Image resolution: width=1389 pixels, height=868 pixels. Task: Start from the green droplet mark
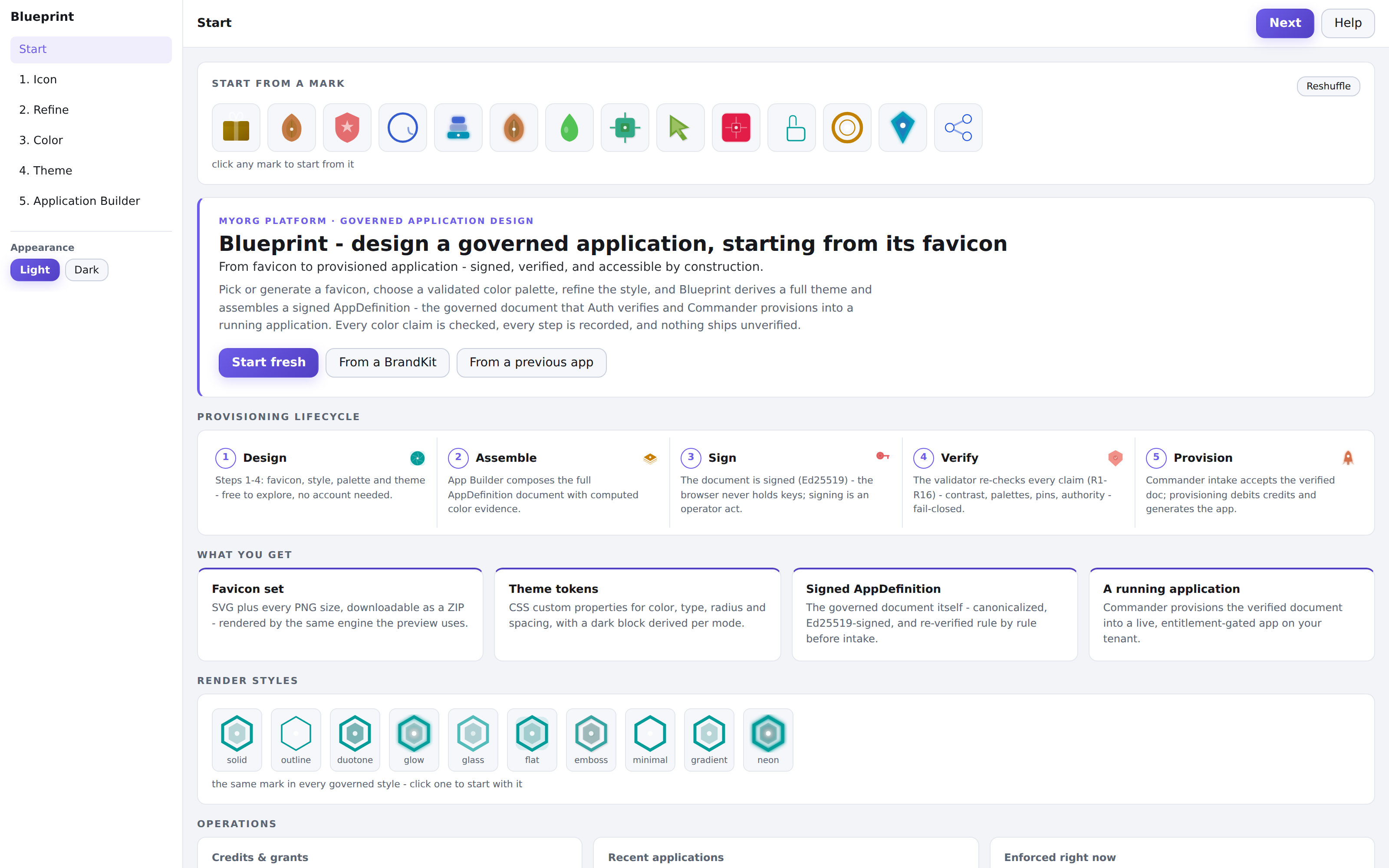coord(569,128)
